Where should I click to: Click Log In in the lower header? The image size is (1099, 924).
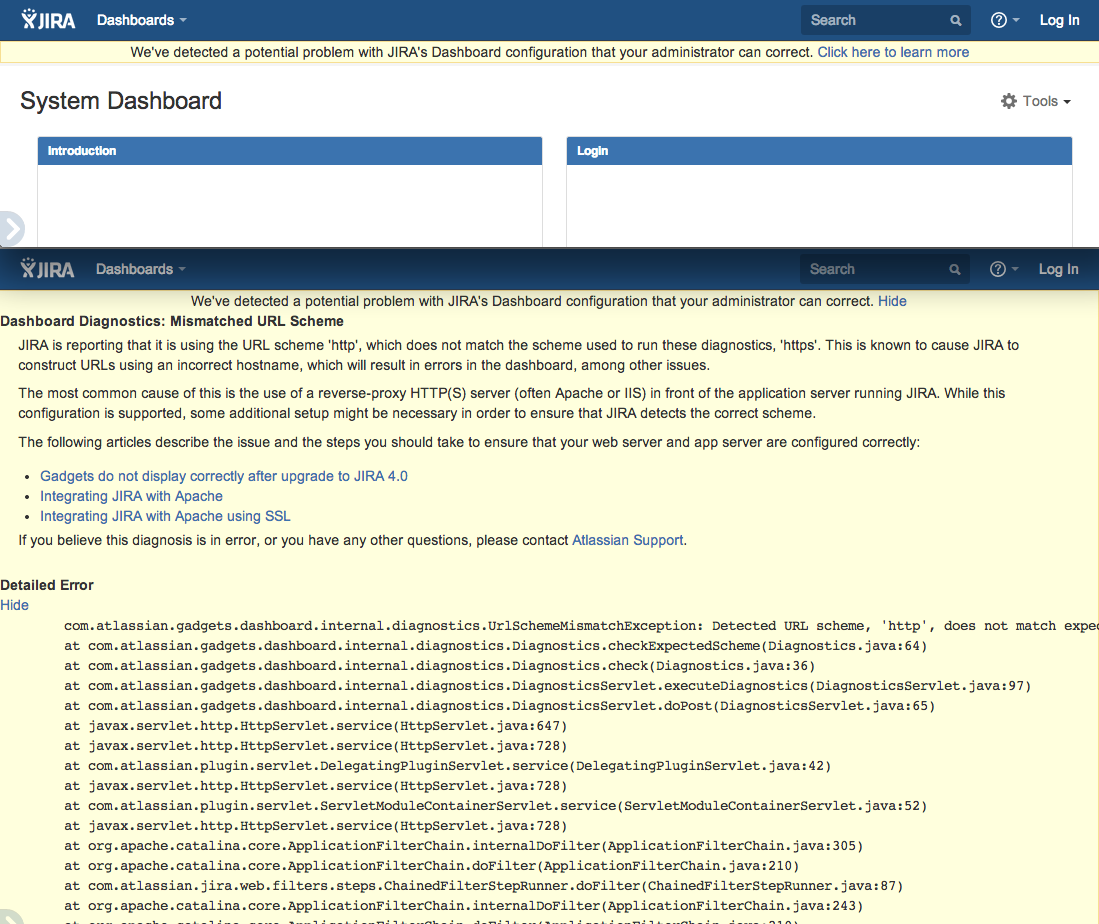tap(1058, 269)
